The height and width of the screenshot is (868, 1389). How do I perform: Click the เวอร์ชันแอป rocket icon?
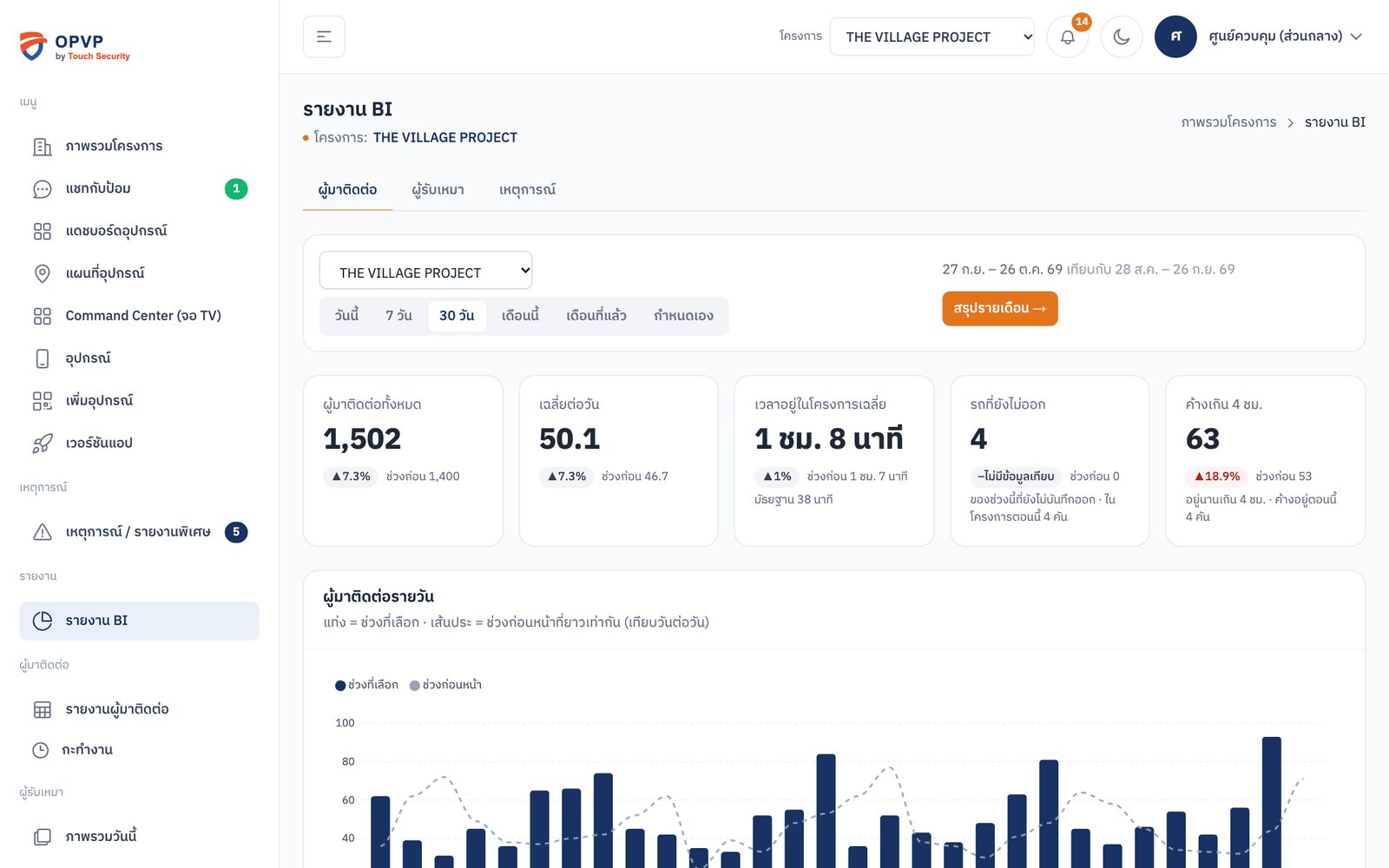[x=42, y=444]
